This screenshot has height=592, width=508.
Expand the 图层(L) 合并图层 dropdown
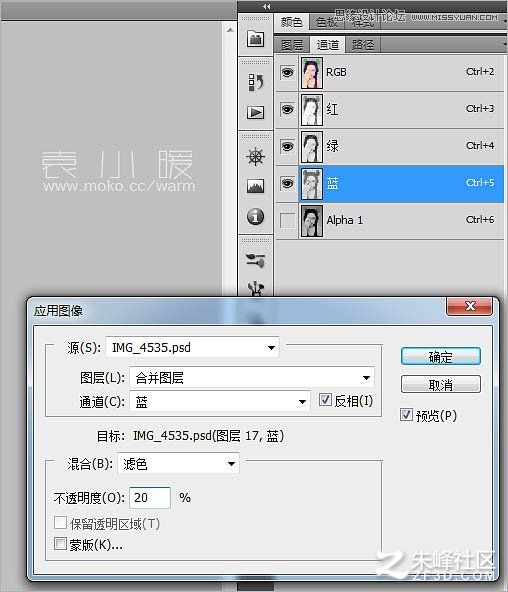[252, 378]
